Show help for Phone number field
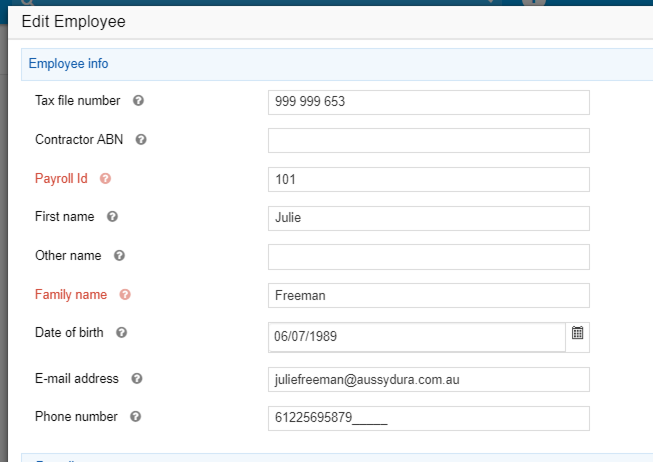This screenshot has height=462, width=653. (x=135, y=417)
